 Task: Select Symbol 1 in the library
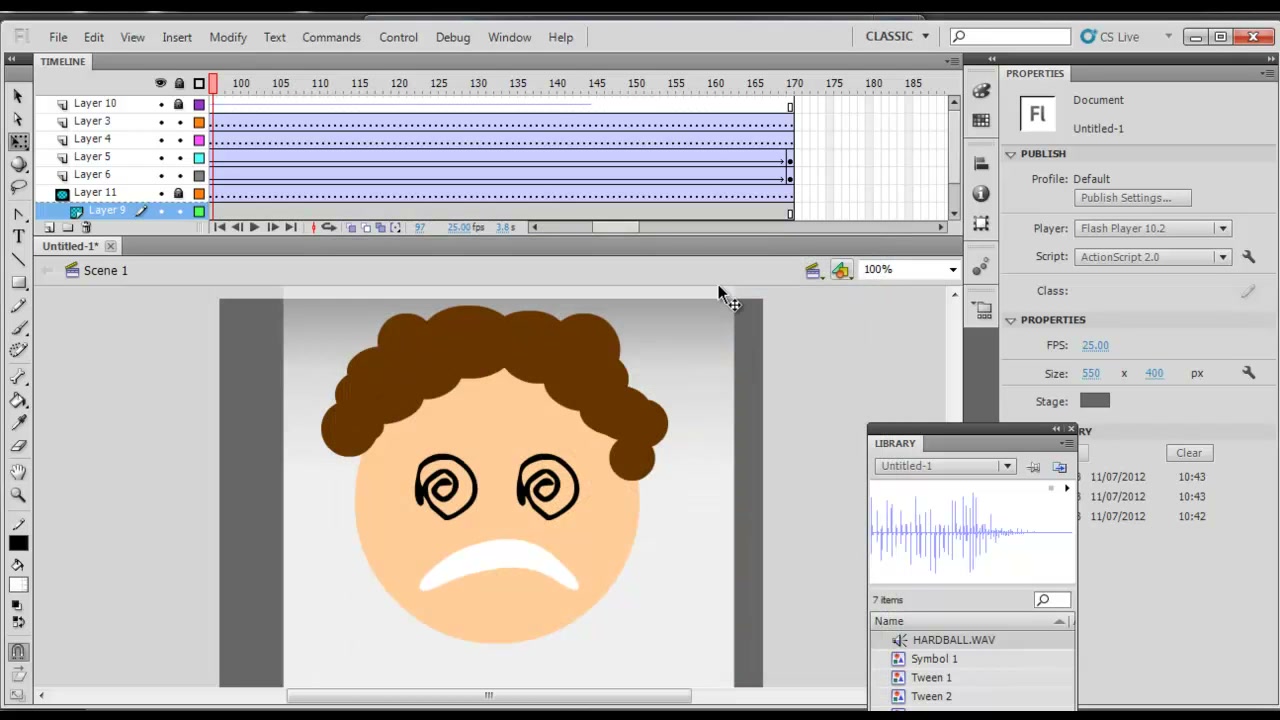click(934, 659)
